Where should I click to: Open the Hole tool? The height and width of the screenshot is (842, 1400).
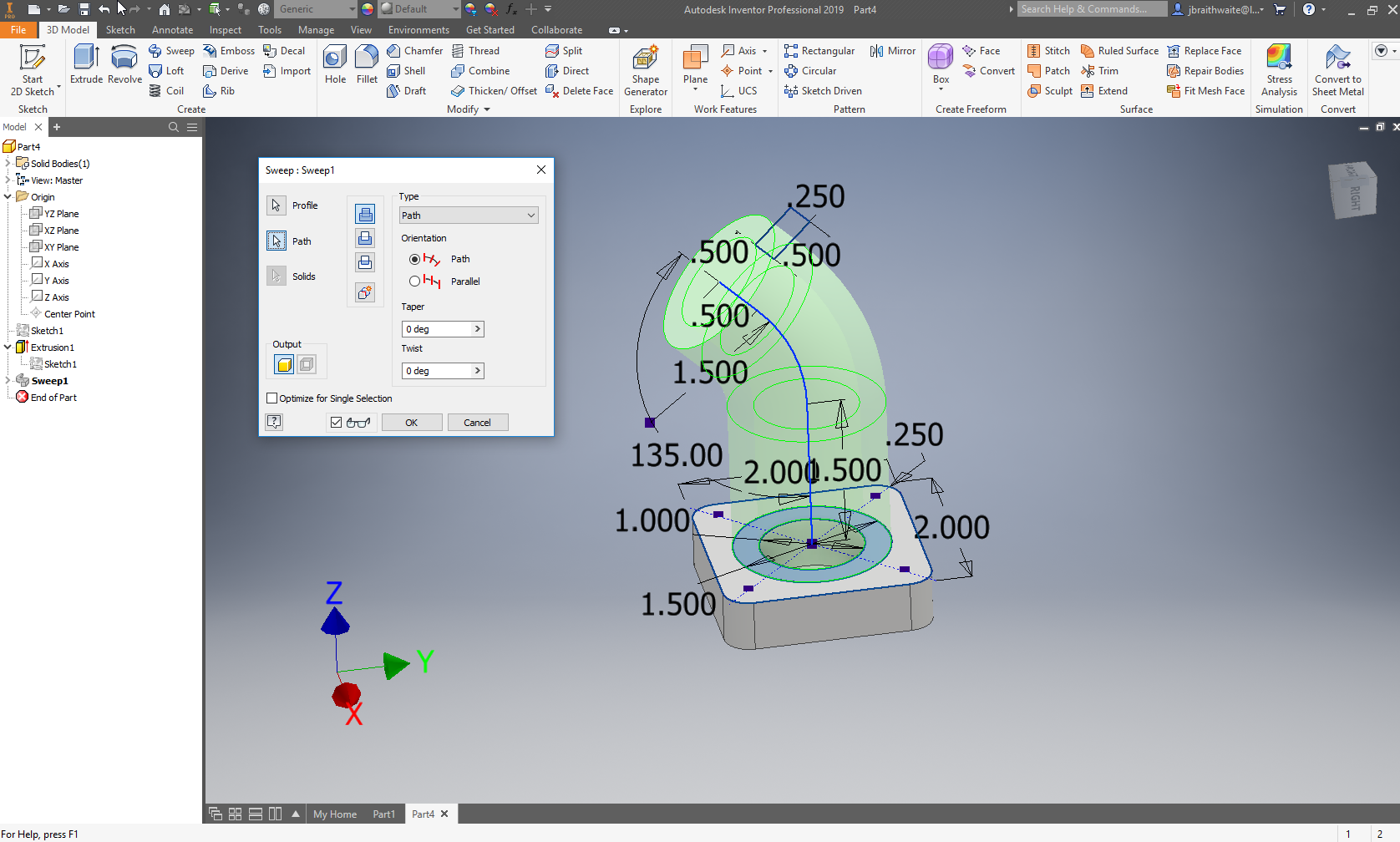335,64
